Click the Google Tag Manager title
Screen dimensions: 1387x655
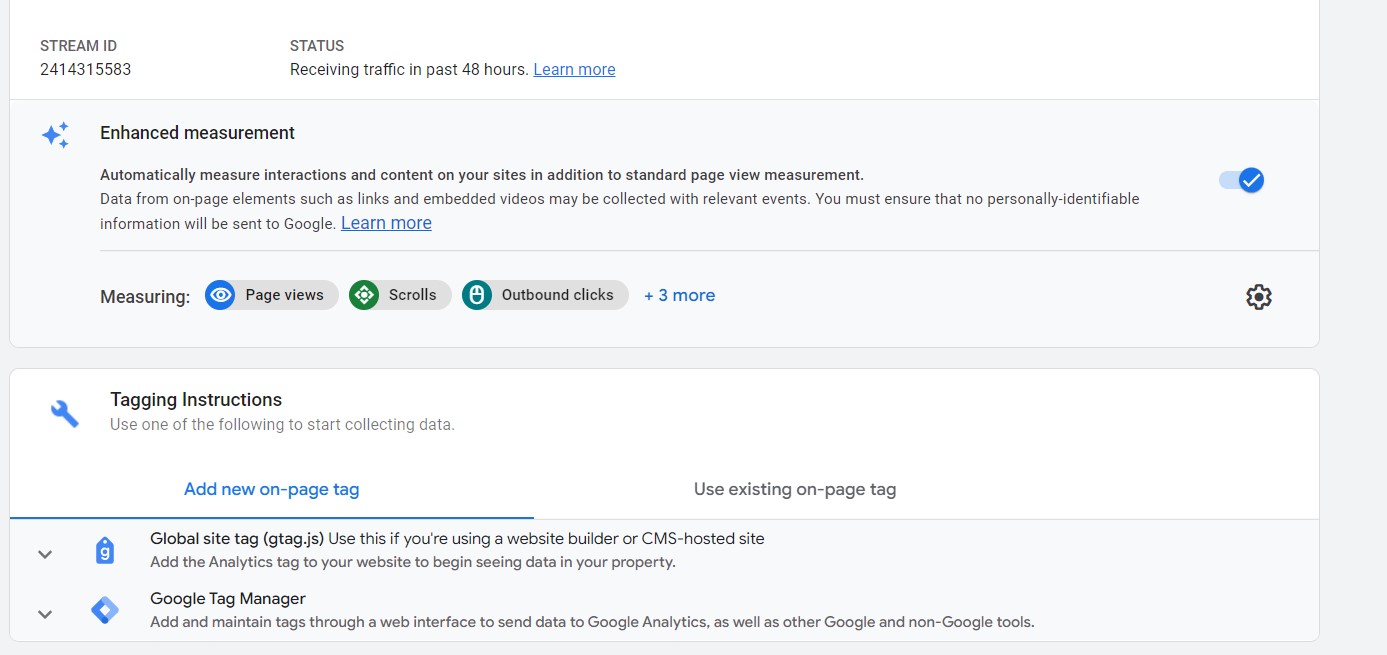228,598
